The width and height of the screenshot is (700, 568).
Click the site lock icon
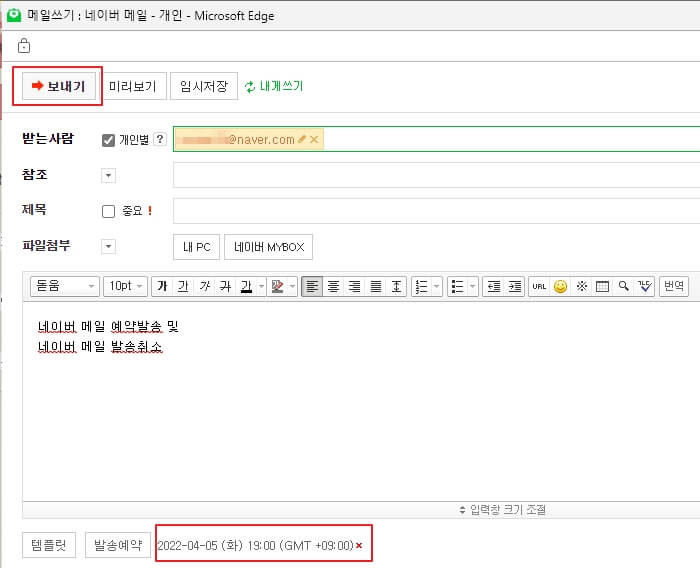[x=24, y=46]
